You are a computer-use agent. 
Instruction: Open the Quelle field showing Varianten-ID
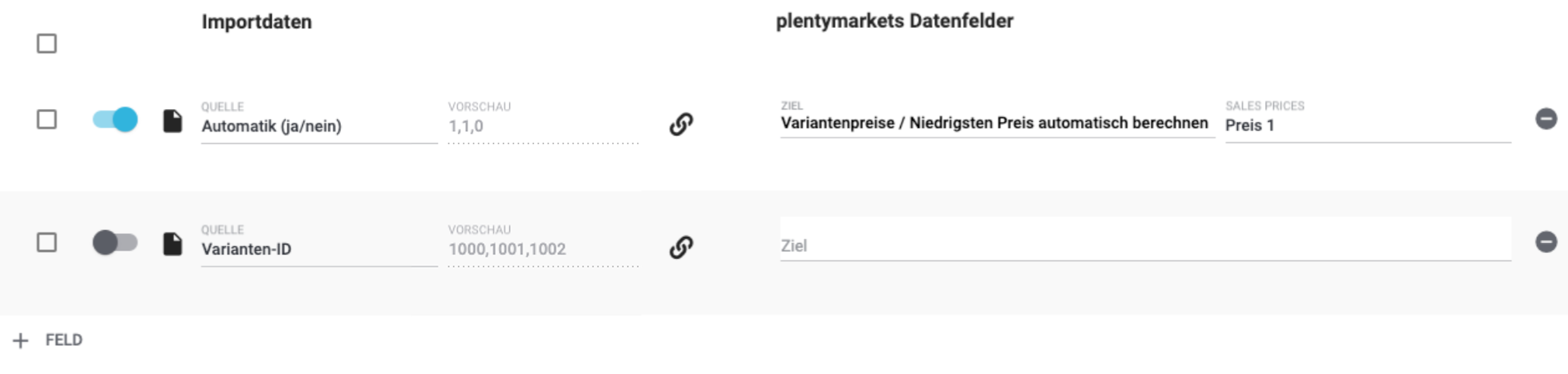pos(318,249)
